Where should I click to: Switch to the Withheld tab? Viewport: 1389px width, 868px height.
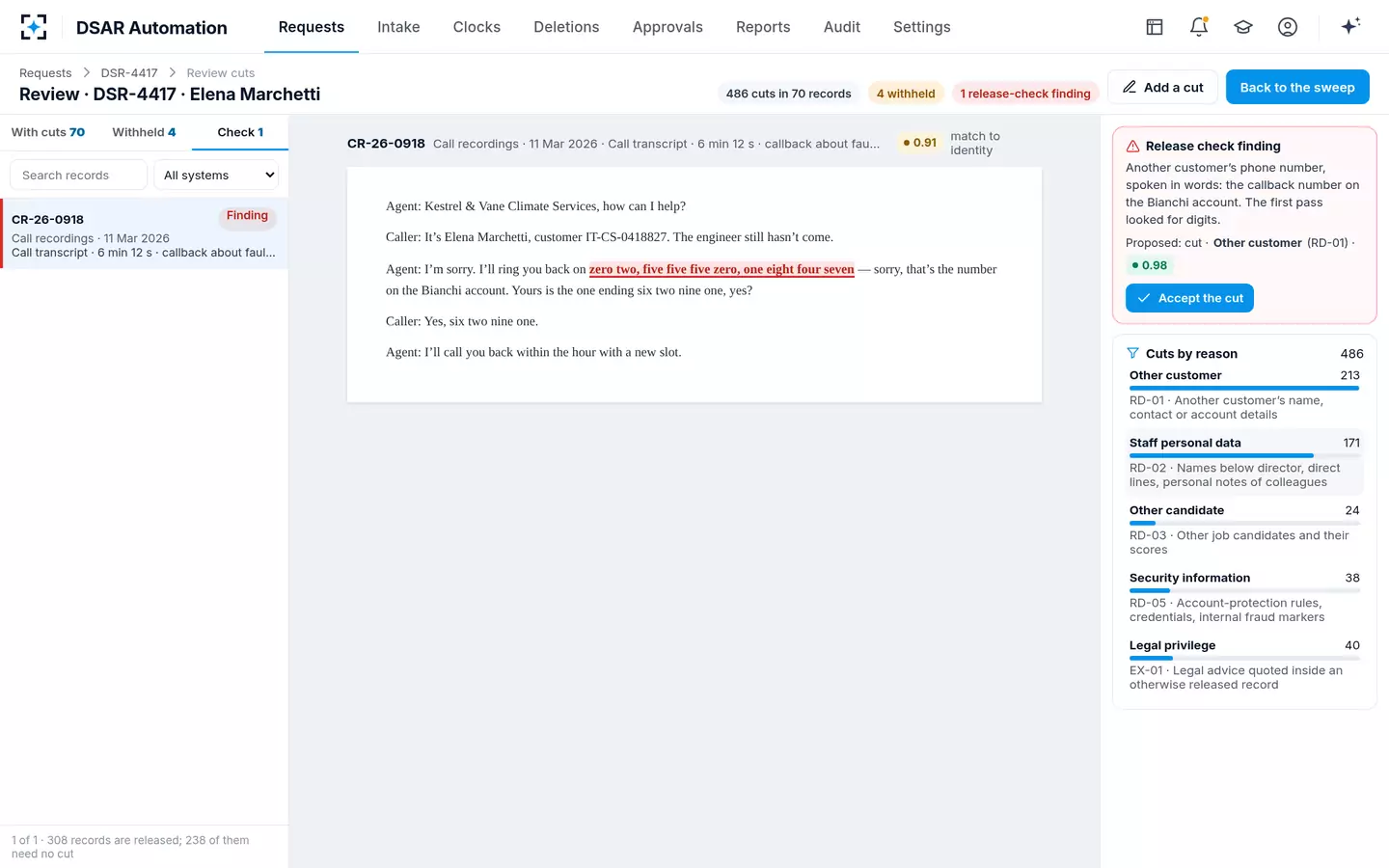(144, 132)
